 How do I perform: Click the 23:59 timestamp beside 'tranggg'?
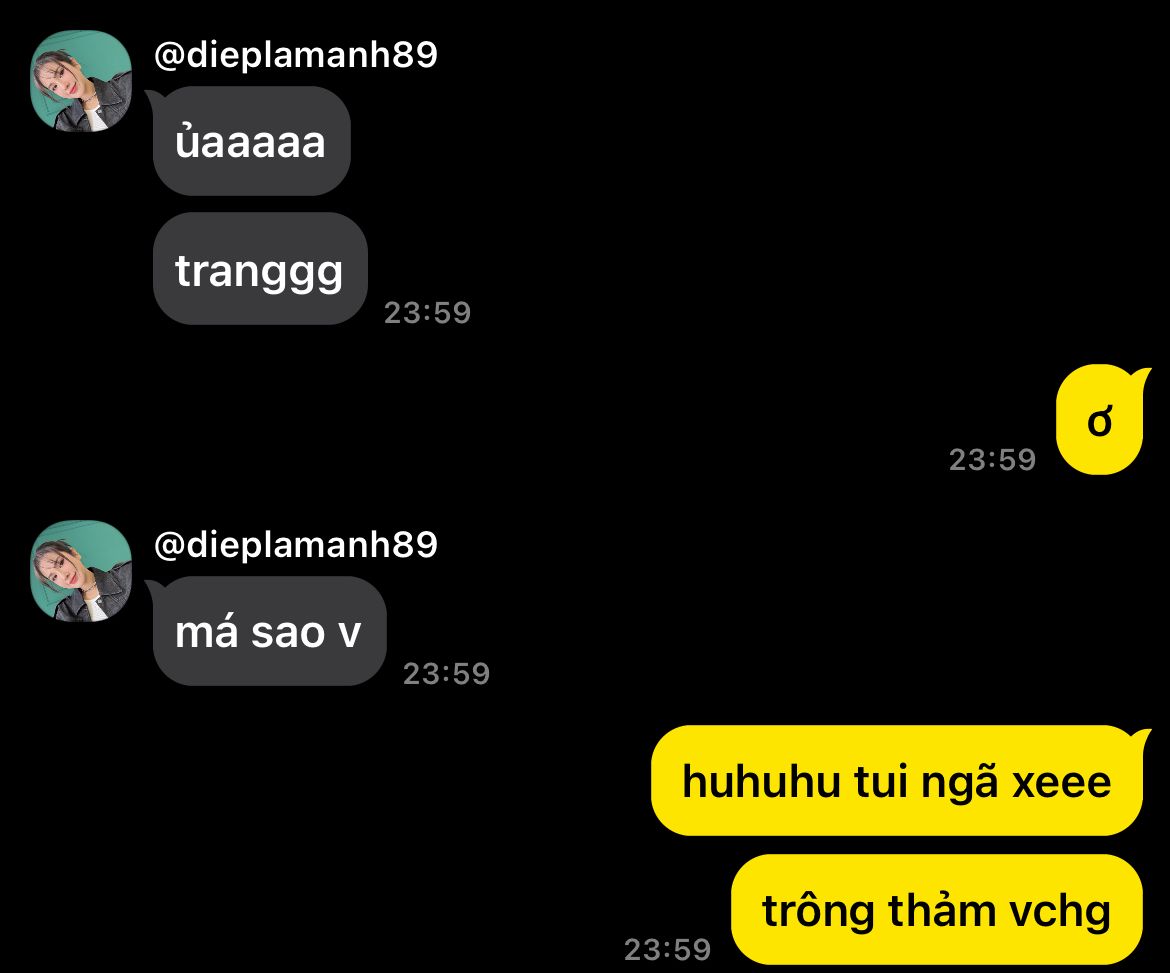(428, 313)
